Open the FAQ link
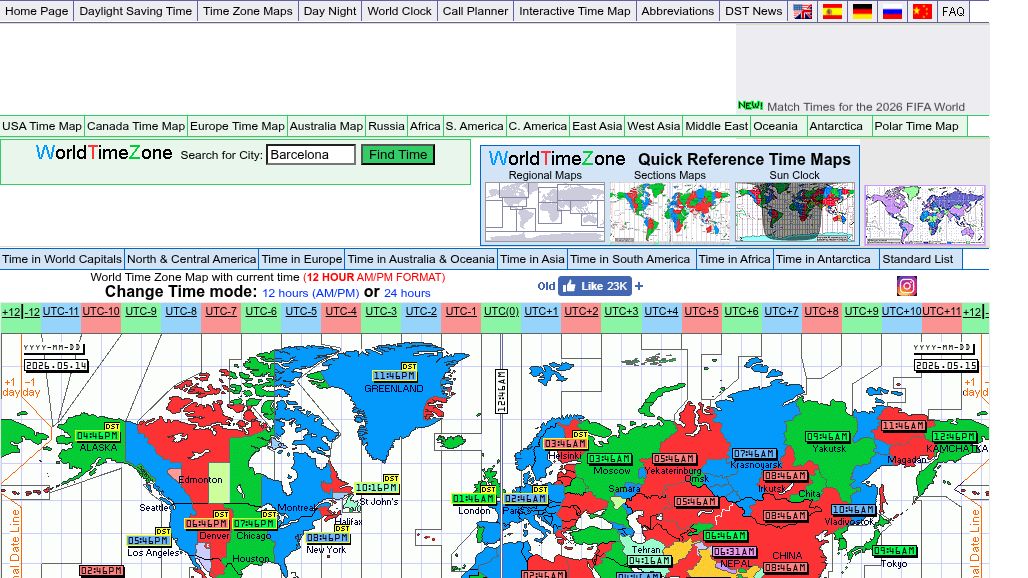This screenshot has height=578, width=1028. click(x=953, y=11)
